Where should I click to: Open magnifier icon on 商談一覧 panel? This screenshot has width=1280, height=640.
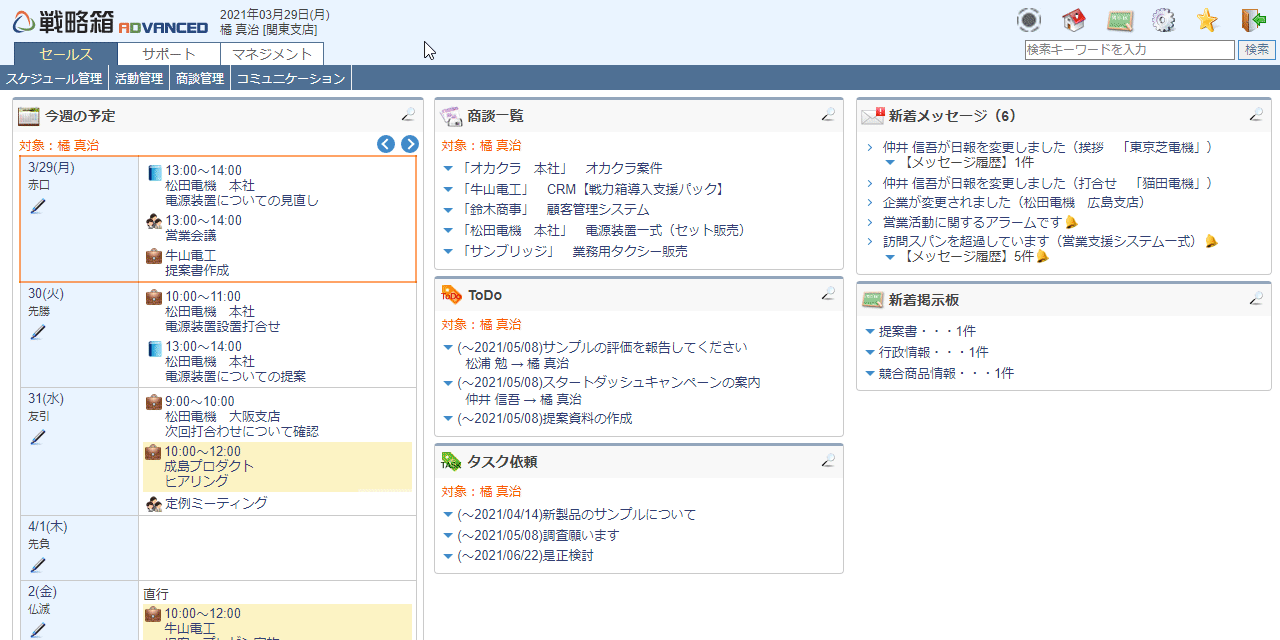(828, 115)
